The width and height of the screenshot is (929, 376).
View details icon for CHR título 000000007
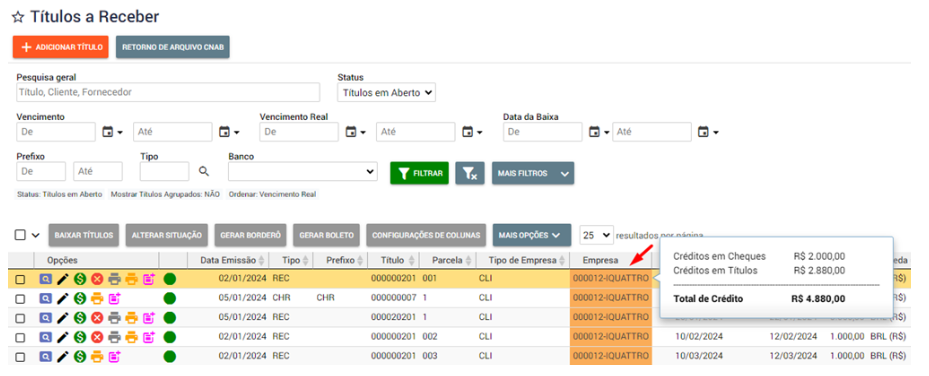[46, 298]
